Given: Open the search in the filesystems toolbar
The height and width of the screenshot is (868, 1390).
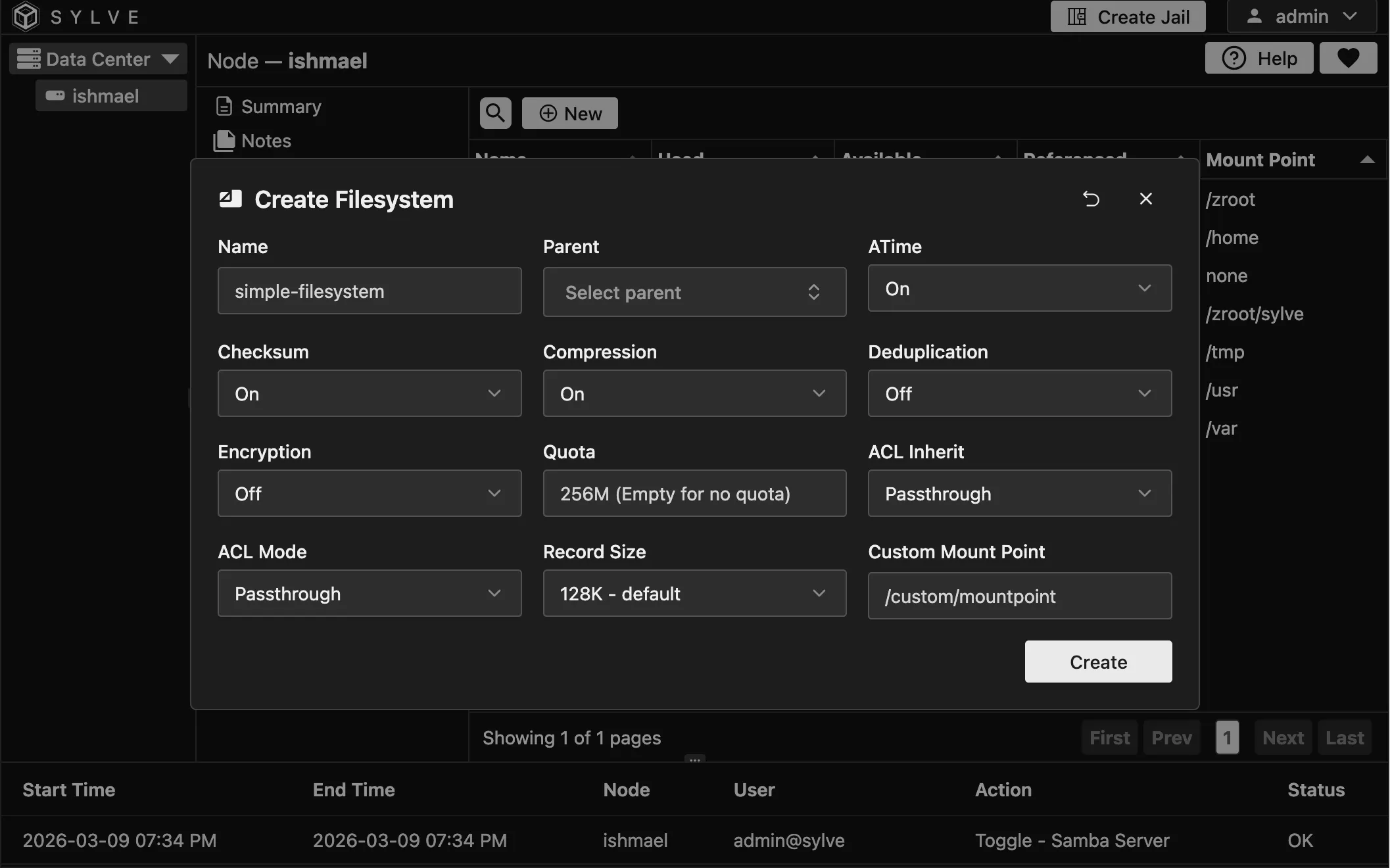Looking at the screenshot, I should coord(494,112).
